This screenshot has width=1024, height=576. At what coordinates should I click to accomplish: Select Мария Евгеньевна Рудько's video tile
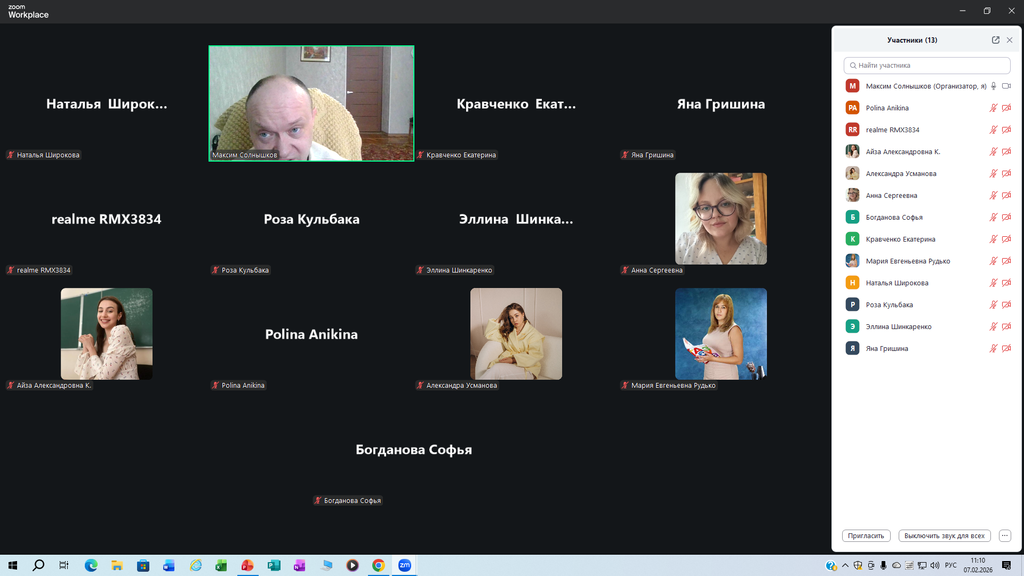pos(720,334)
